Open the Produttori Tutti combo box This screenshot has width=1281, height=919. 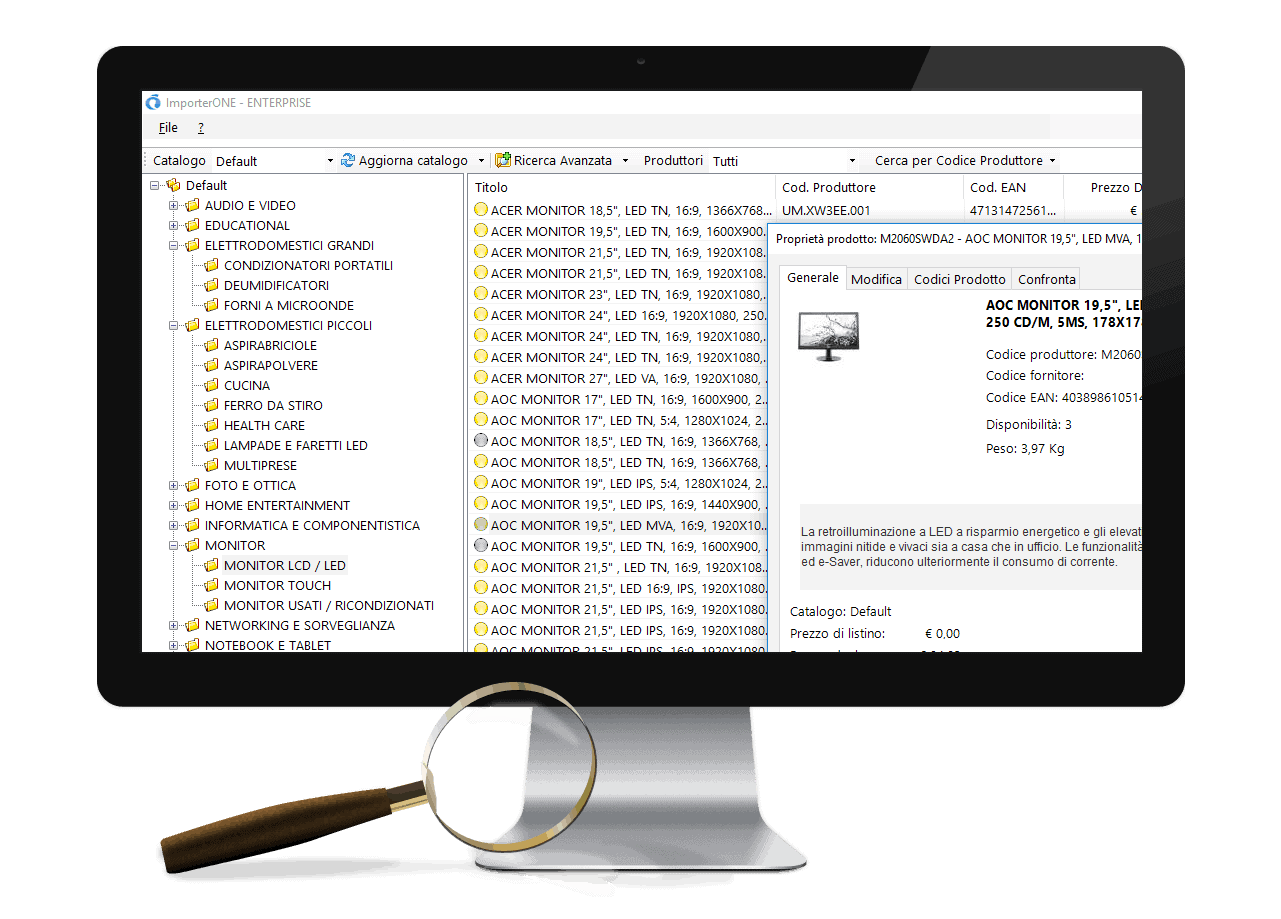point(784,161)
